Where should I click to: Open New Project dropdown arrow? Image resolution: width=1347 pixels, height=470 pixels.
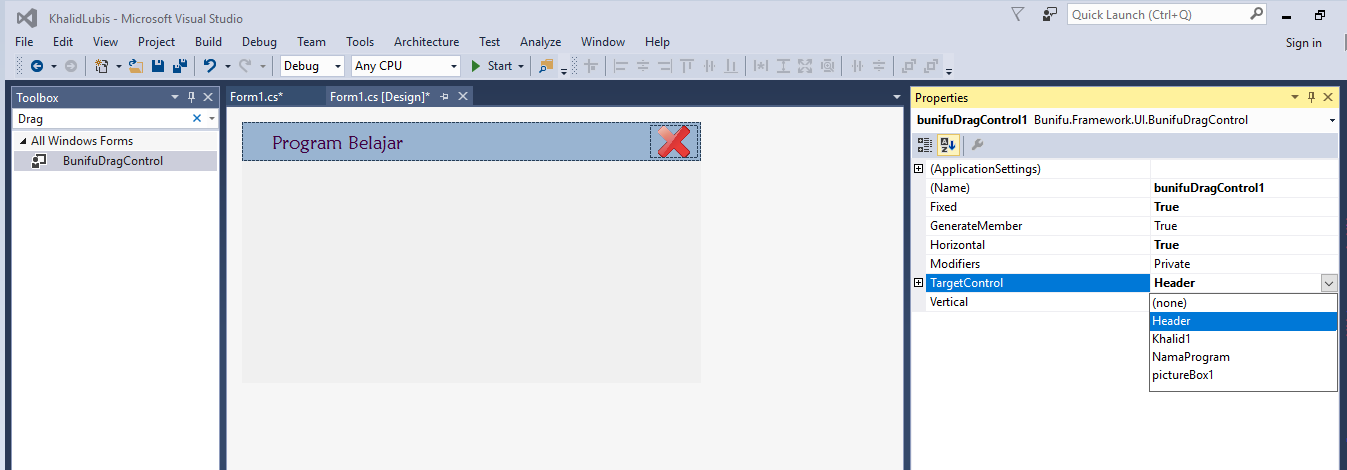click(118, 66)
